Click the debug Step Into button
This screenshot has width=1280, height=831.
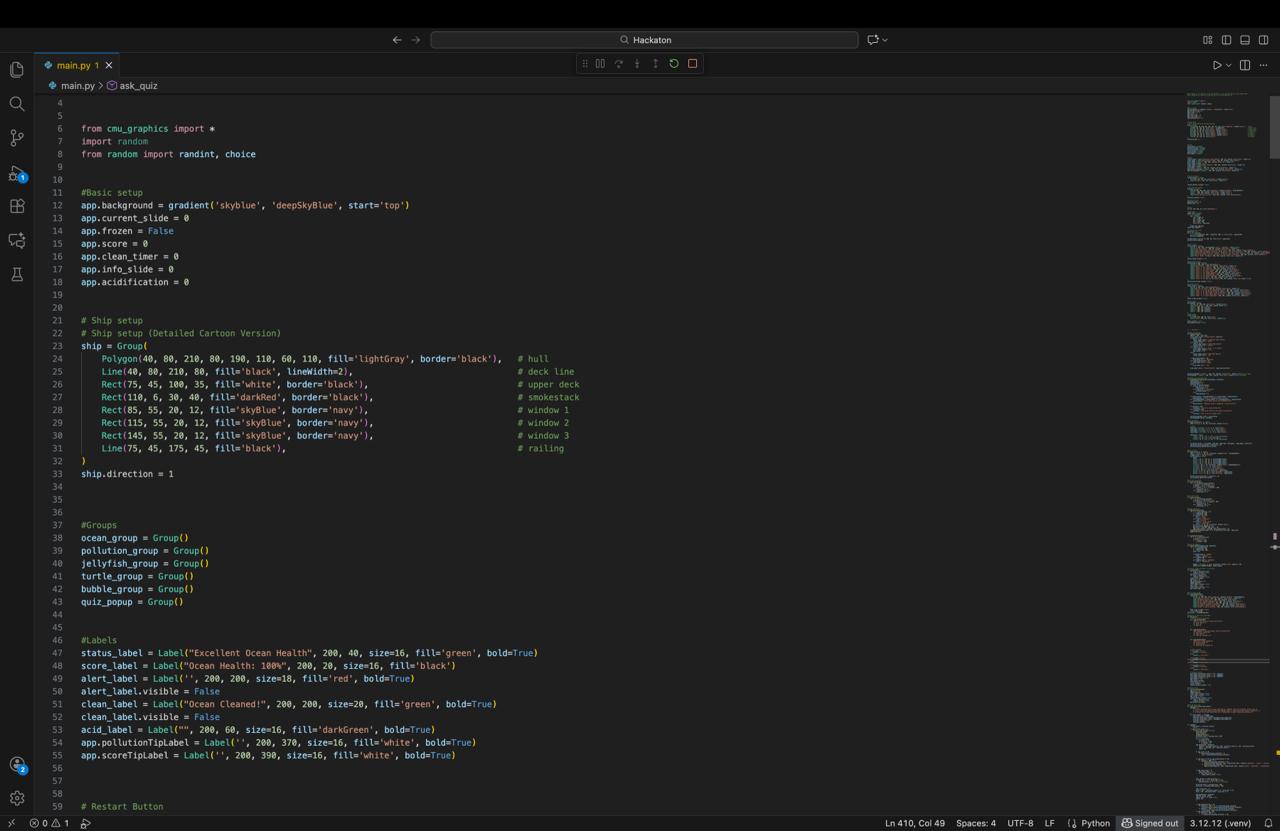637,64
